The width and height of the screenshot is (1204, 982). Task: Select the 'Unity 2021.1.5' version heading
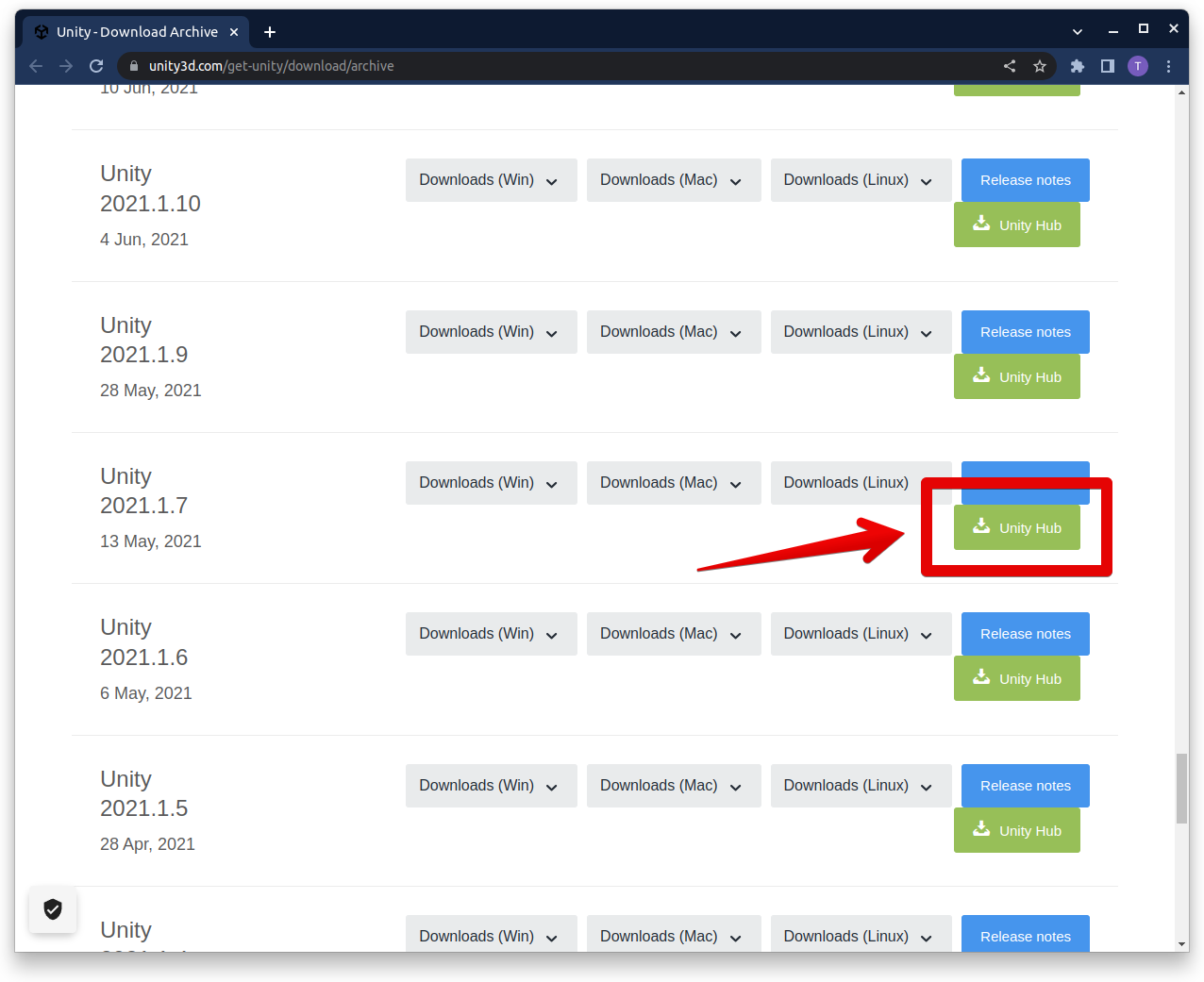click(x=143, y=793)
